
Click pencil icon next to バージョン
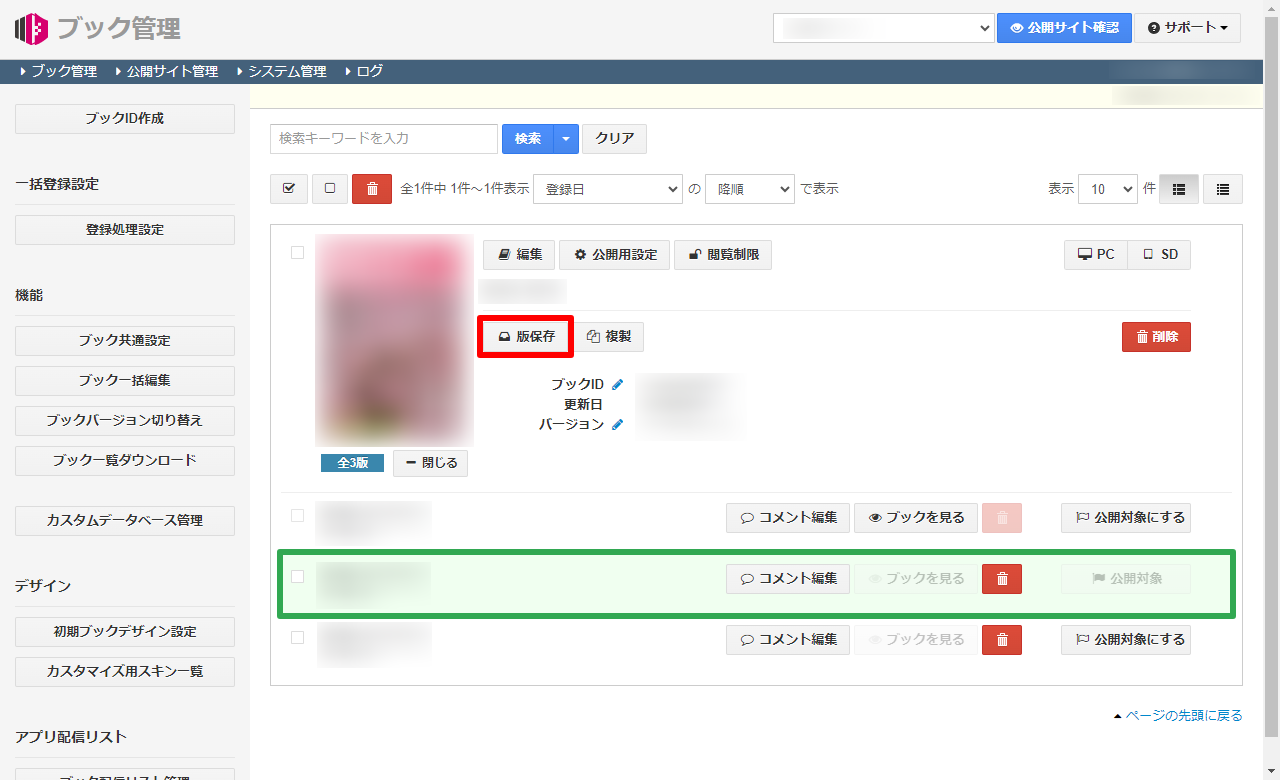(618, 424)
